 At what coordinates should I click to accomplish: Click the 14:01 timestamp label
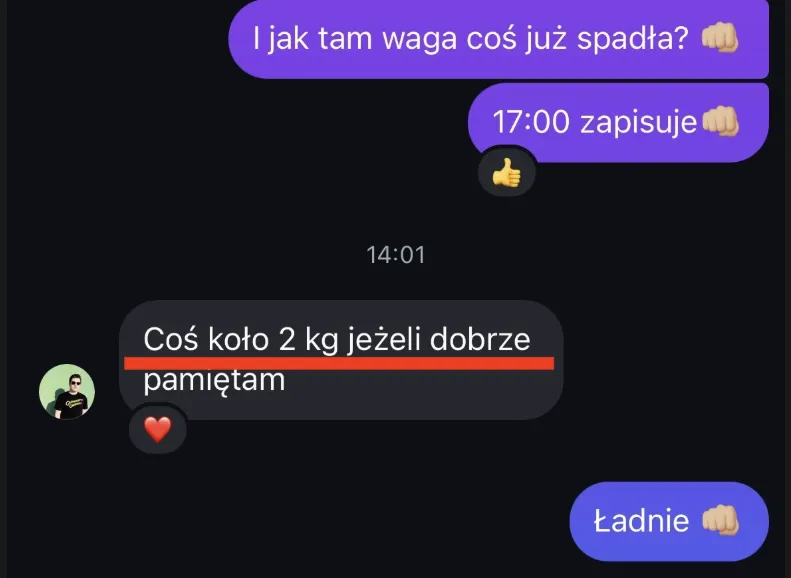(396, 255)
